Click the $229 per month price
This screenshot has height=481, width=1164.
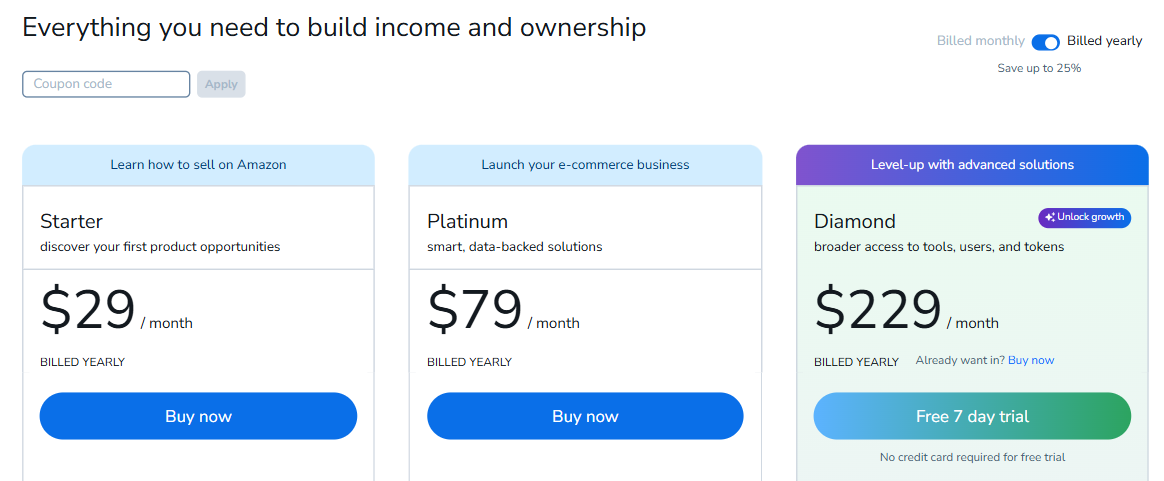877,310
